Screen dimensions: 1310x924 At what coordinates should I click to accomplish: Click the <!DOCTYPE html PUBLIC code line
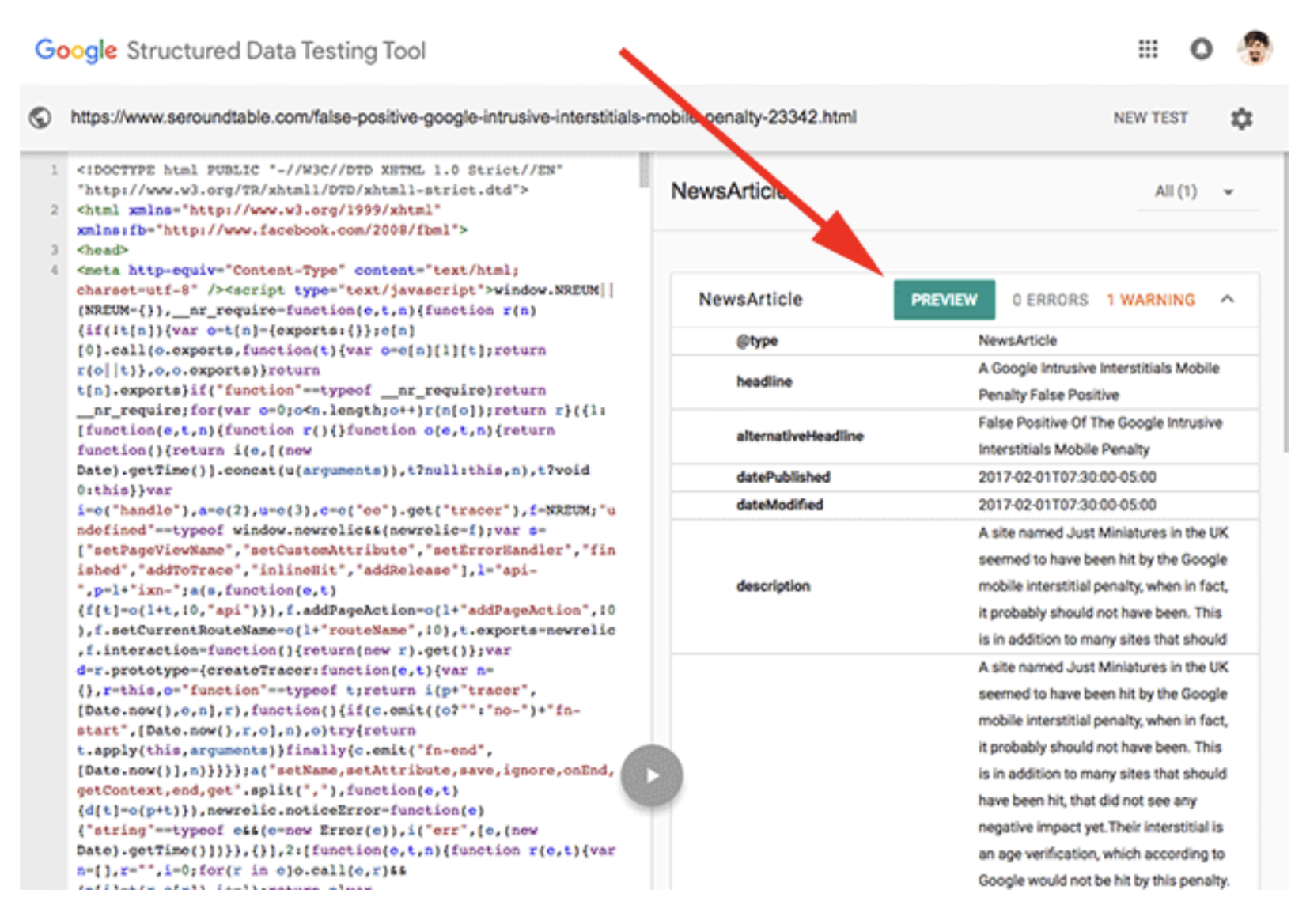pyautogui.click(x=320, y=170)
